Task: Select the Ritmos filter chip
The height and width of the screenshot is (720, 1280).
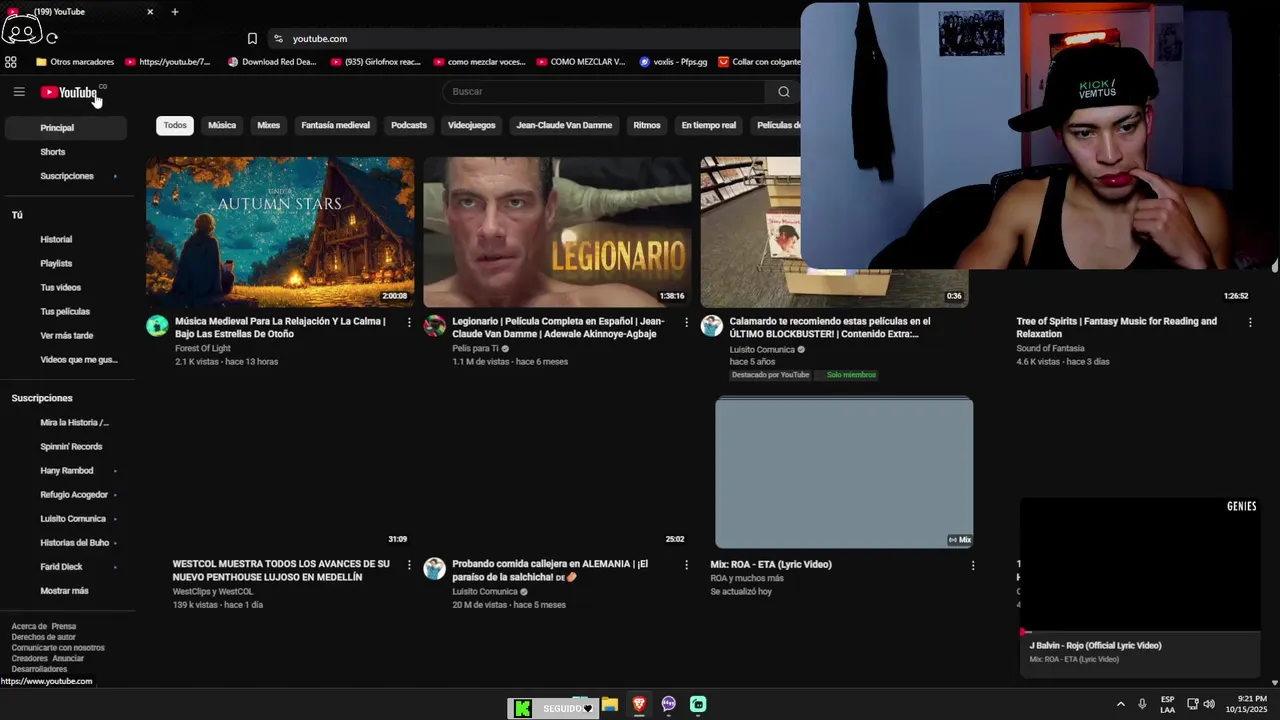Action: click(647, 125)
